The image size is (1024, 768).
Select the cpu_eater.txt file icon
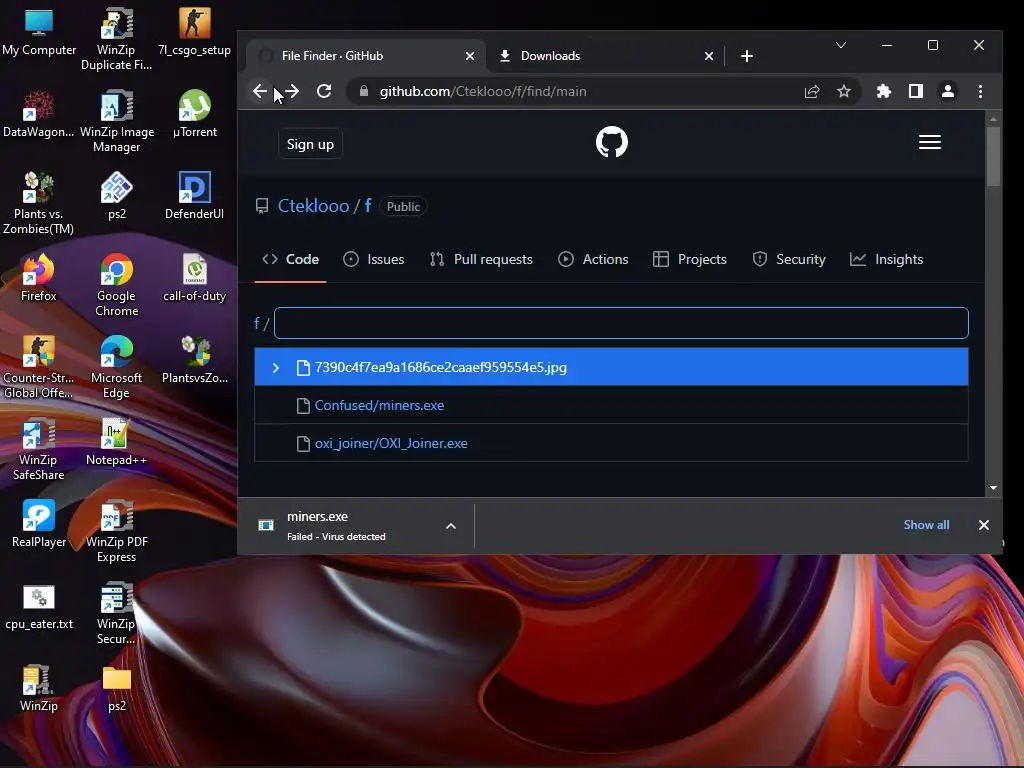[39, 607]
